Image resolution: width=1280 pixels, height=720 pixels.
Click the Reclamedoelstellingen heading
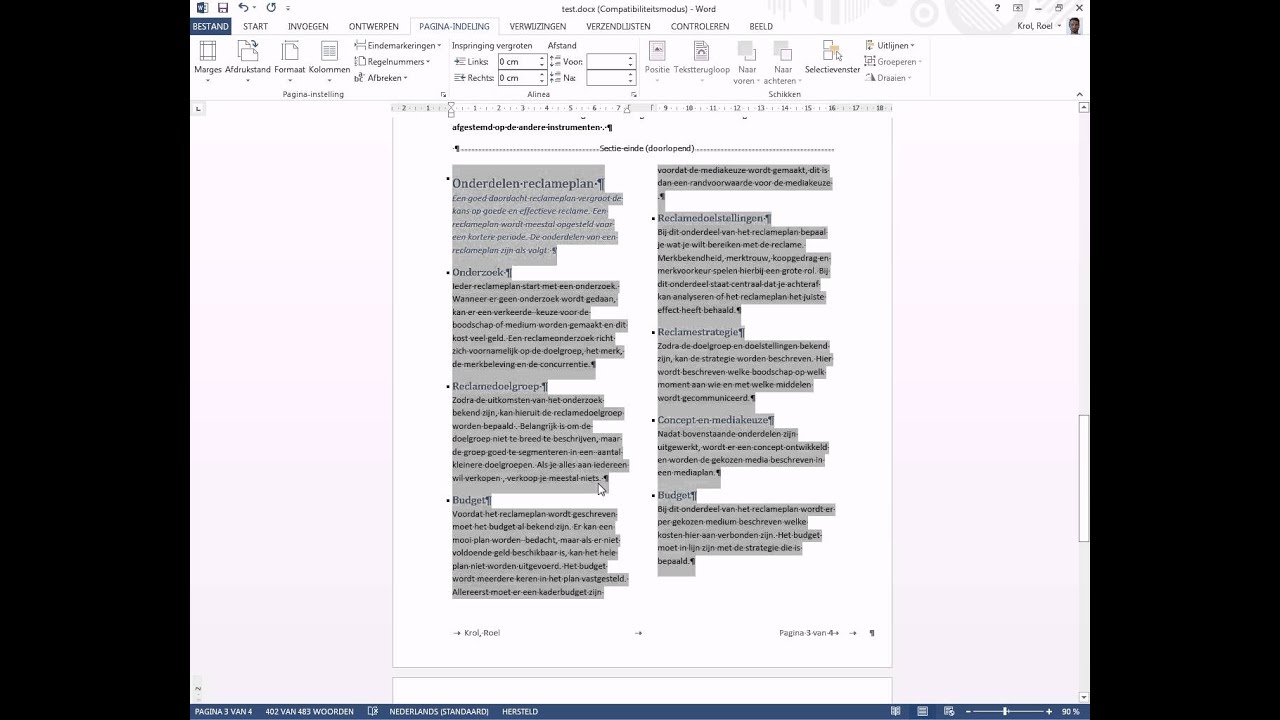[714, 217]
